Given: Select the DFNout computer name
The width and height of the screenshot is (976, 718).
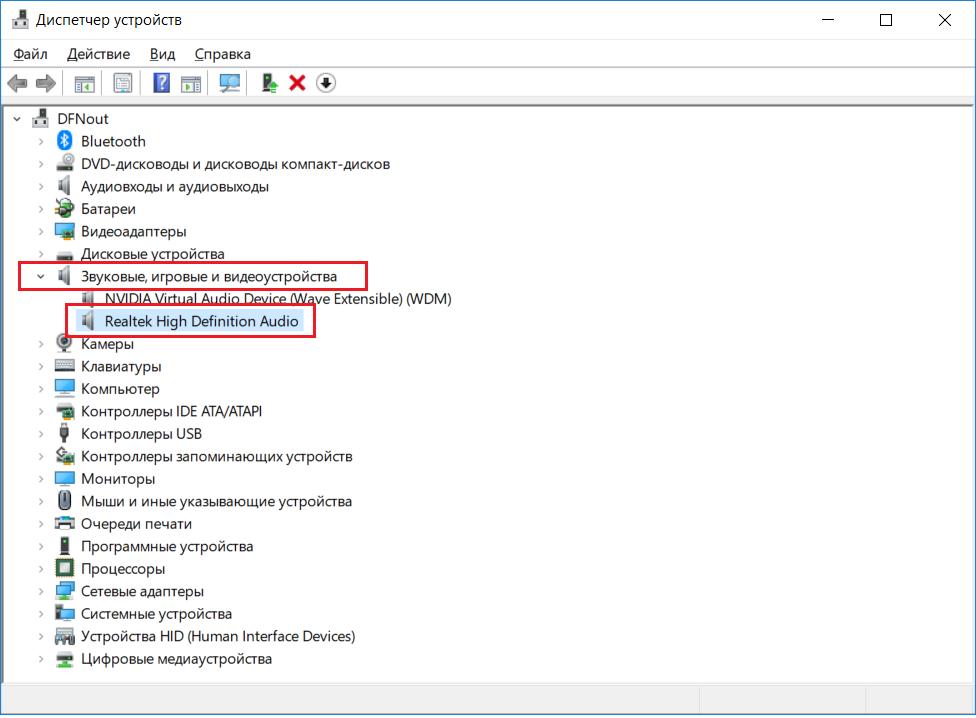Looking at the screenshot, I should click(x=83, y=119).
